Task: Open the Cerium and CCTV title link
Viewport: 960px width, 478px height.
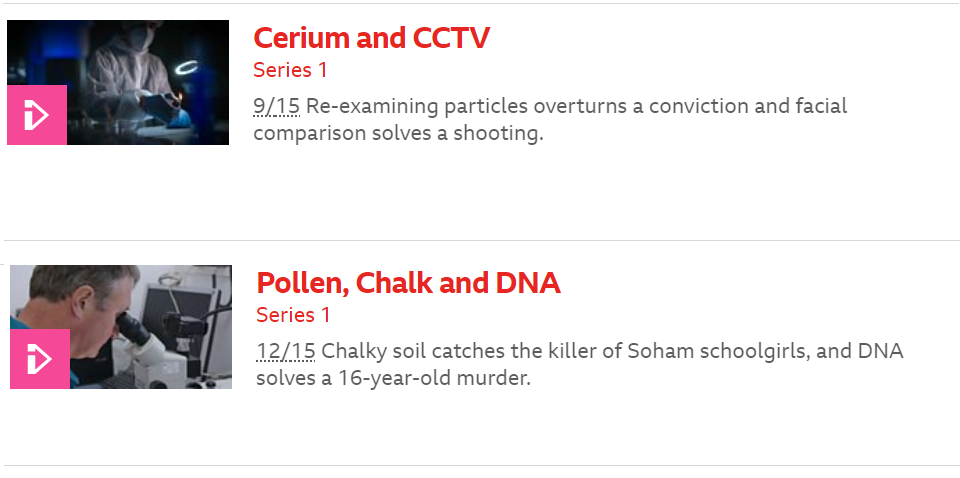Action: tap(371, 38)
